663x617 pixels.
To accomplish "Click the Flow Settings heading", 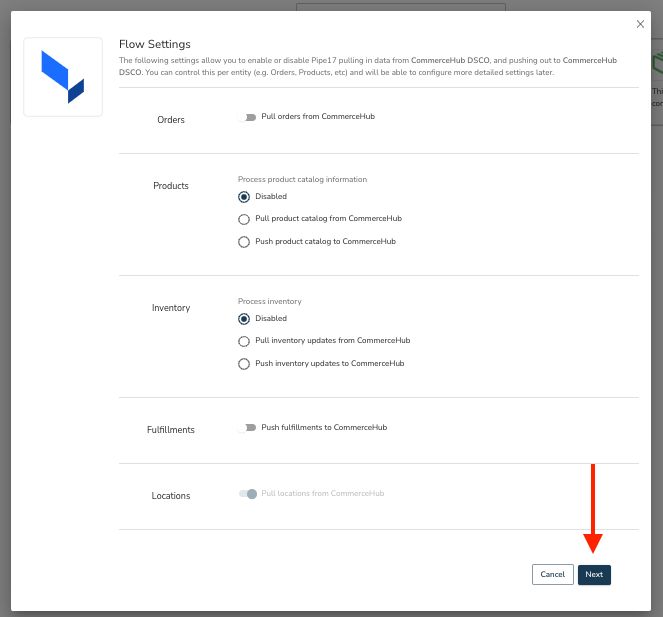I will coord(155,44).
